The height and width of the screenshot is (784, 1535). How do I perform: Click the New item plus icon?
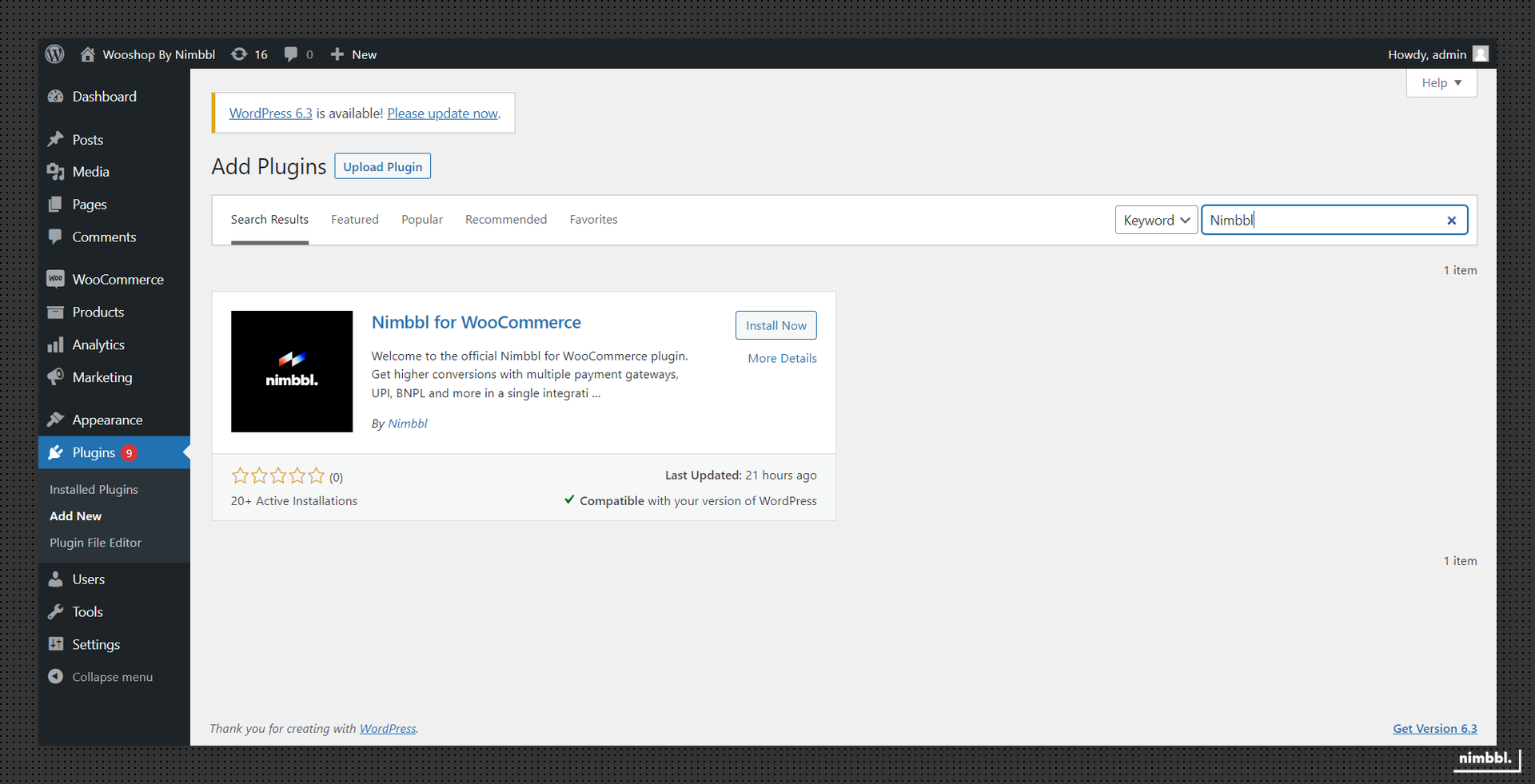click(x=336, y=54)
